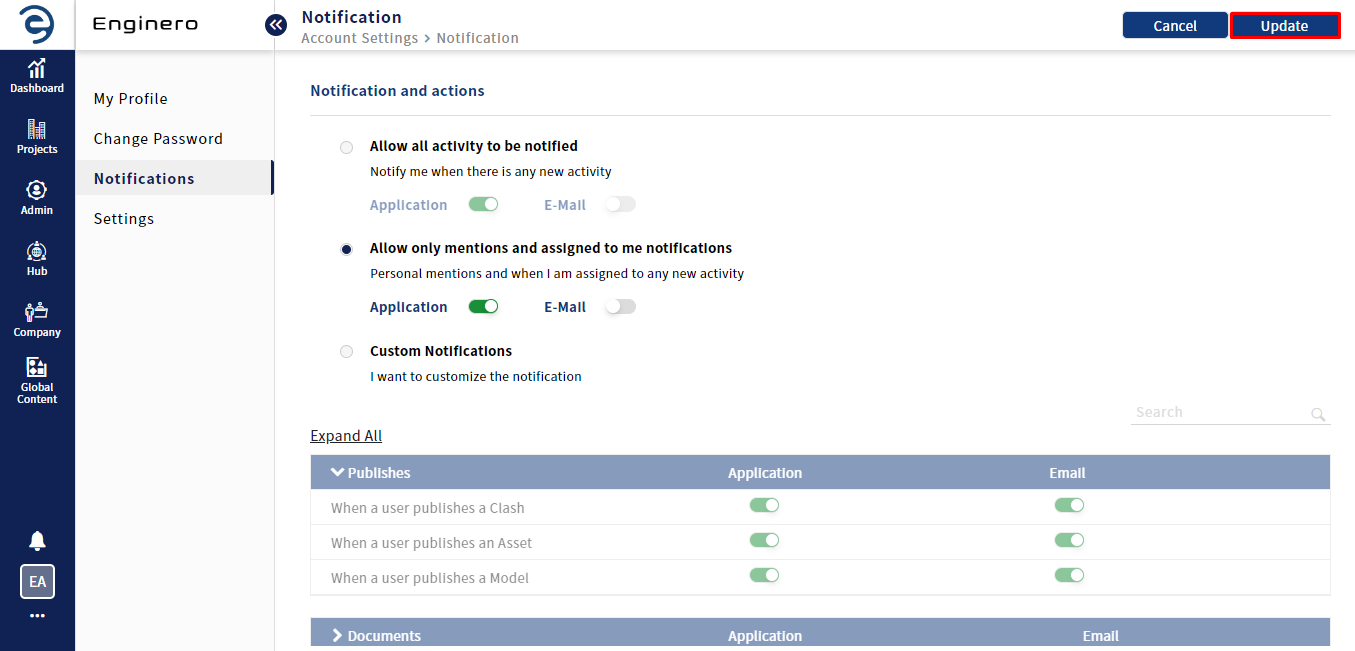Select the Custom Notifications radio button

tap(347, 352)
